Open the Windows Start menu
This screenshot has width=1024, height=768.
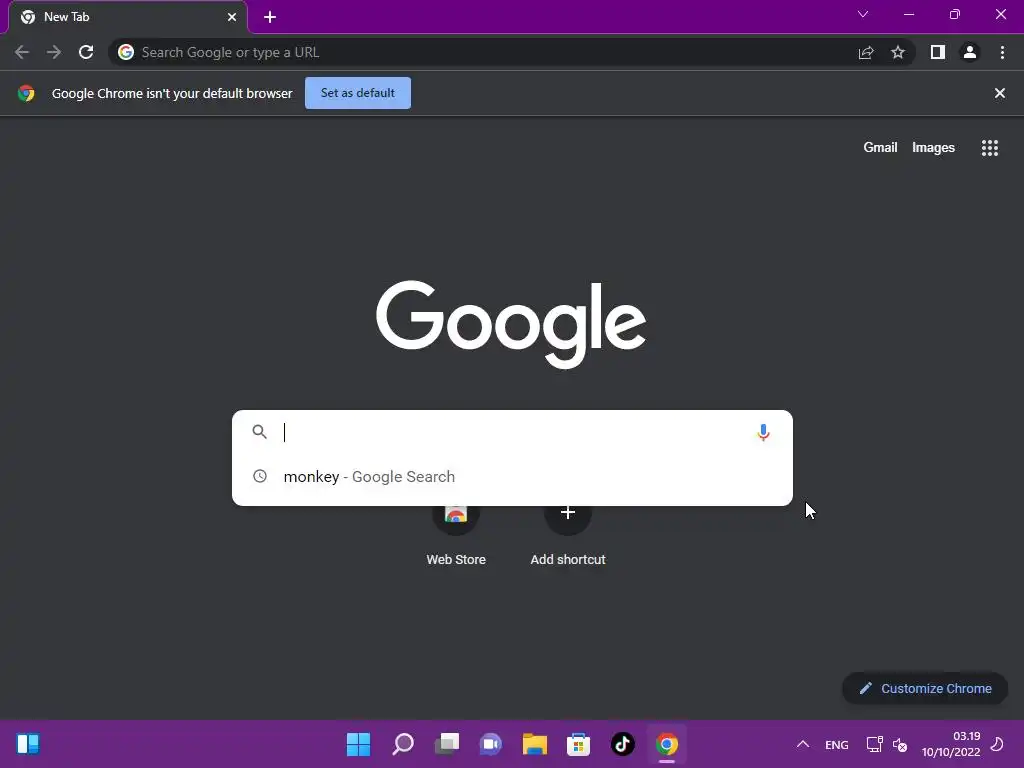pos(358,744)
